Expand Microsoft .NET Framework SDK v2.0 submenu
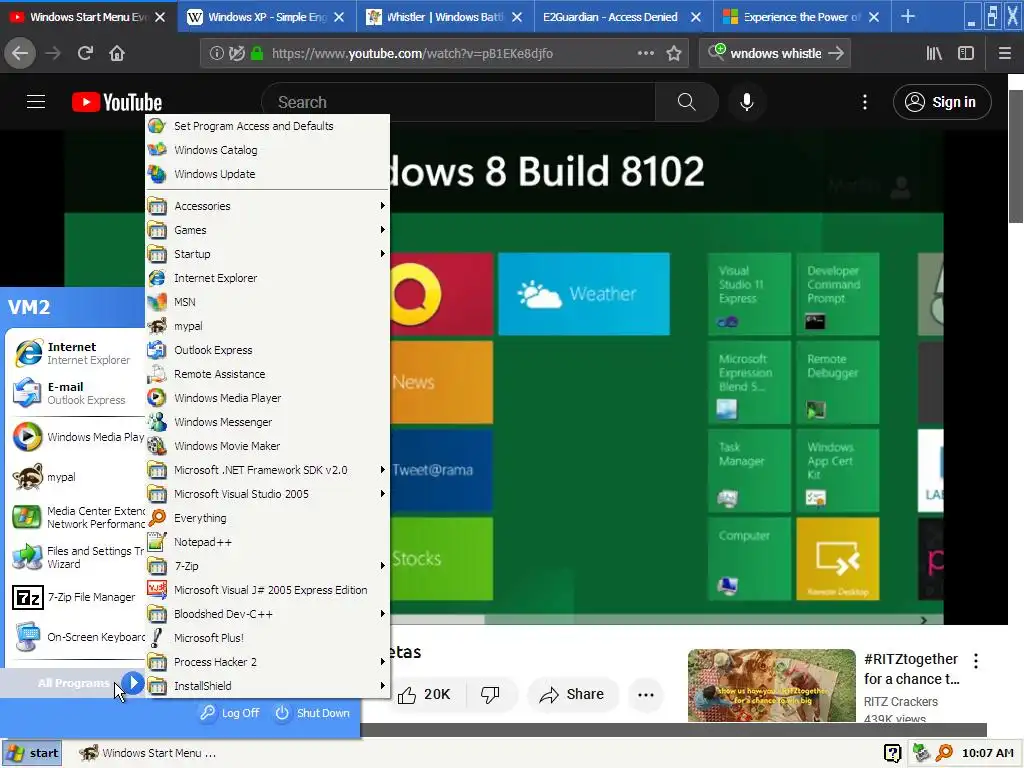 tap(267, 470)
